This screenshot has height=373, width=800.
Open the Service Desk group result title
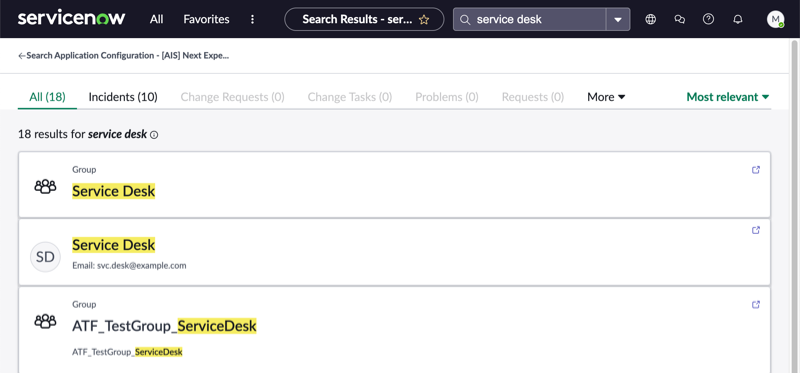(x=113, y=191)
